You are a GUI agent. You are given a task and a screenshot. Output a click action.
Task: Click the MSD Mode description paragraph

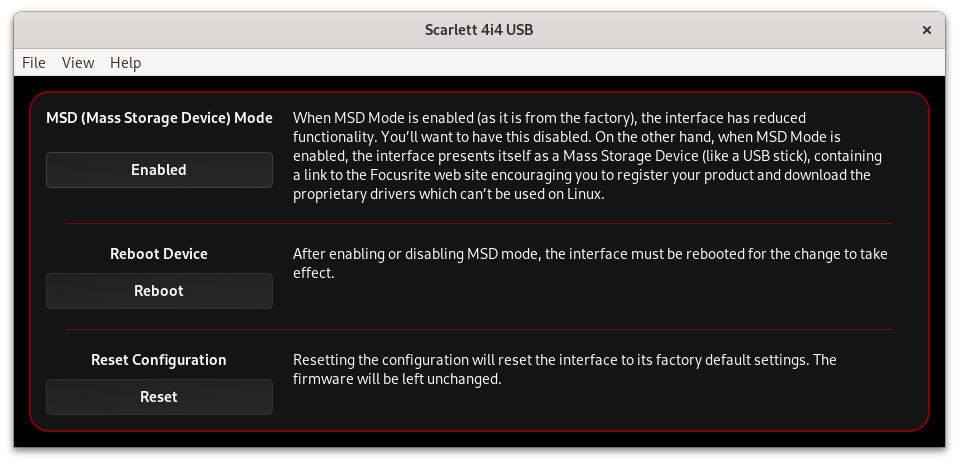click(588, 156)
